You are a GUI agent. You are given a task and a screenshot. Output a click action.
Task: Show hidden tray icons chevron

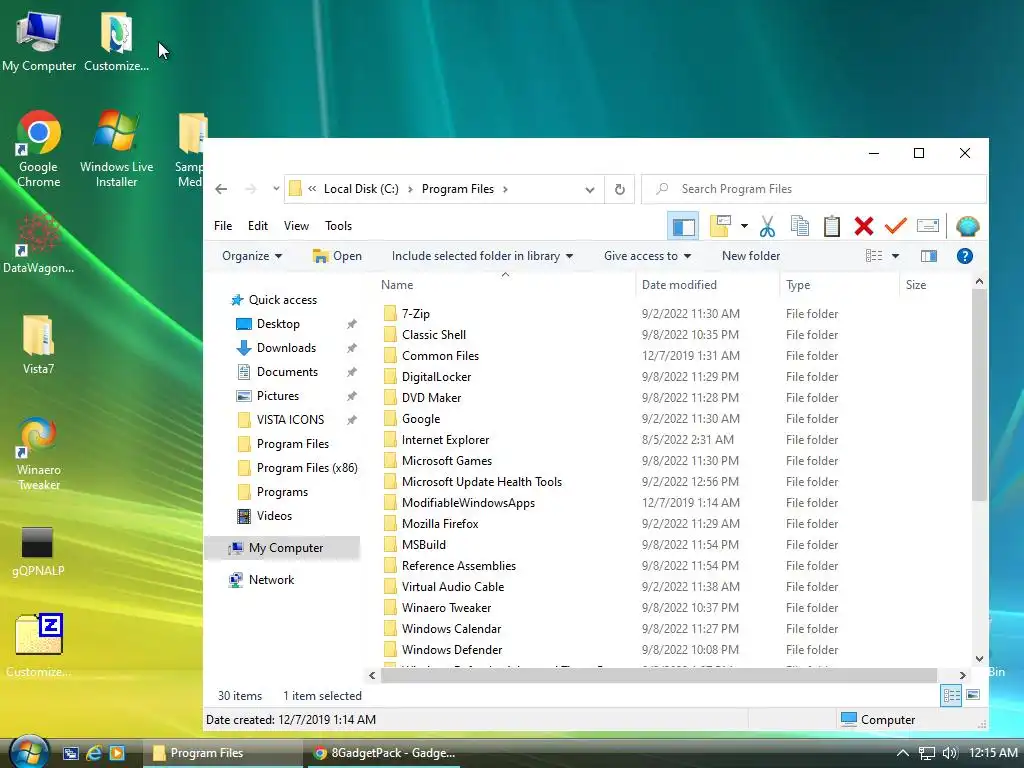pos(903,753)
